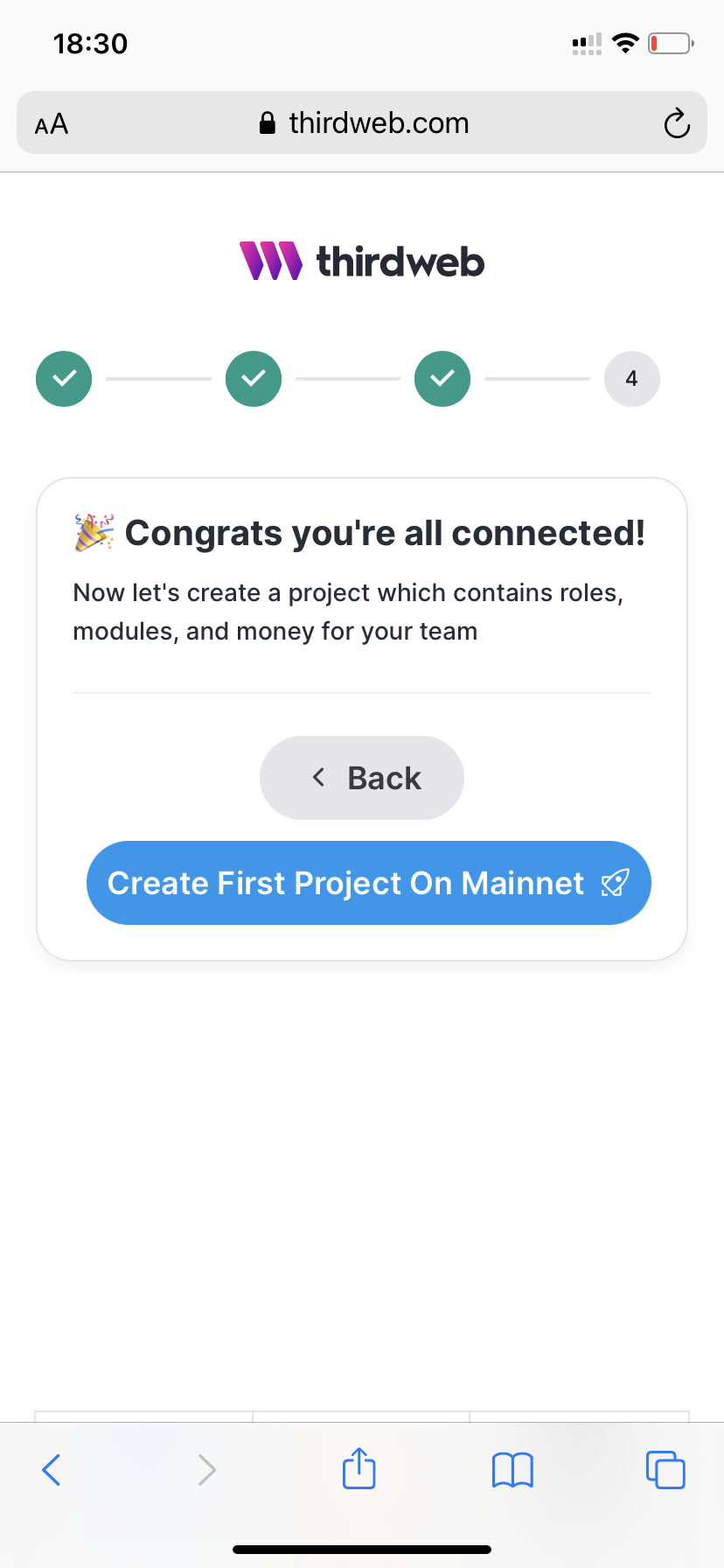Click the rocket icon on the mainnet button
The width and height of the screenshot is (724, 1568).
[615, 883]
